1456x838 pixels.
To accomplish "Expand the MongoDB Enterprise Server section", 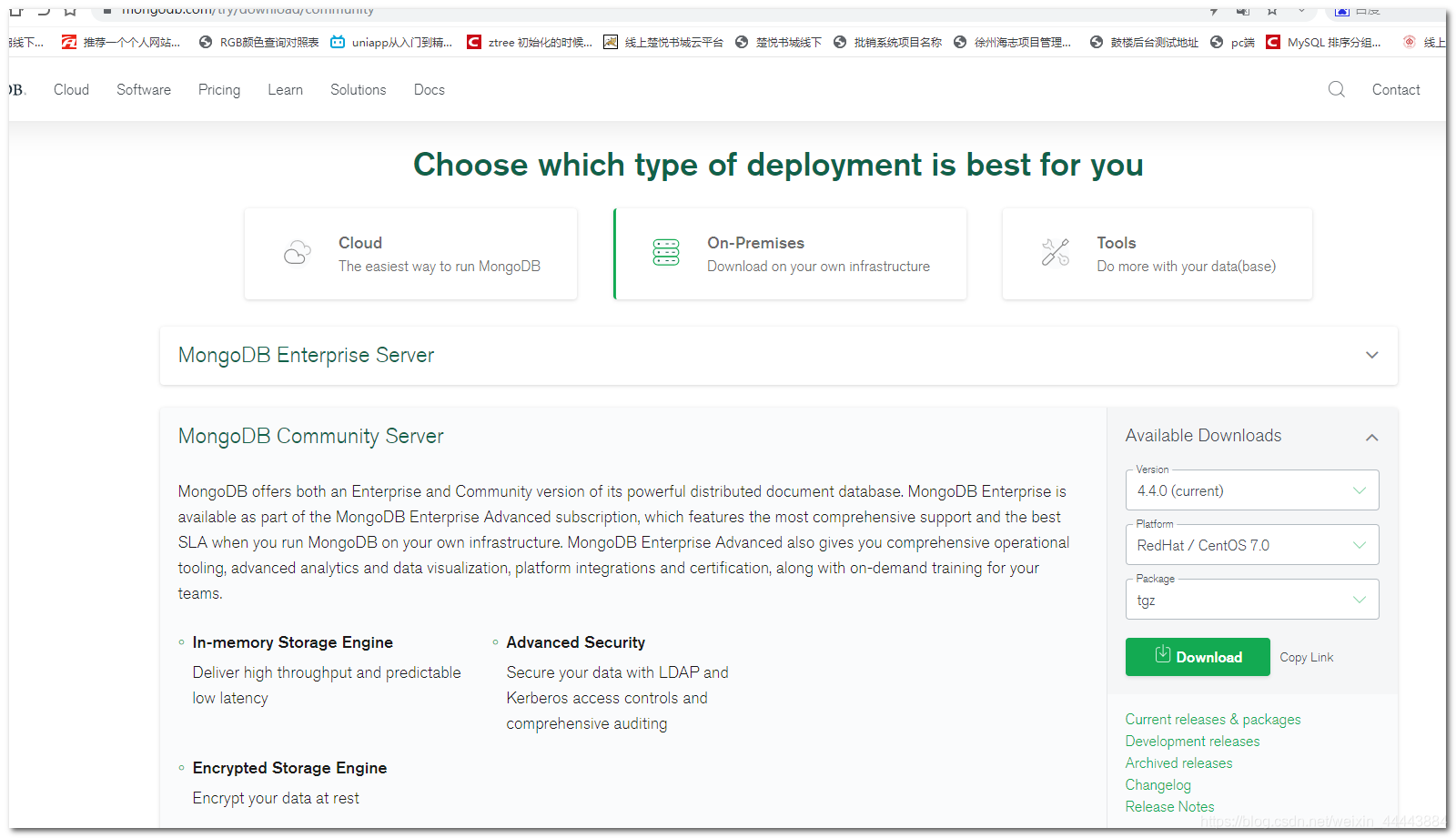I will (x=779, y=355).
